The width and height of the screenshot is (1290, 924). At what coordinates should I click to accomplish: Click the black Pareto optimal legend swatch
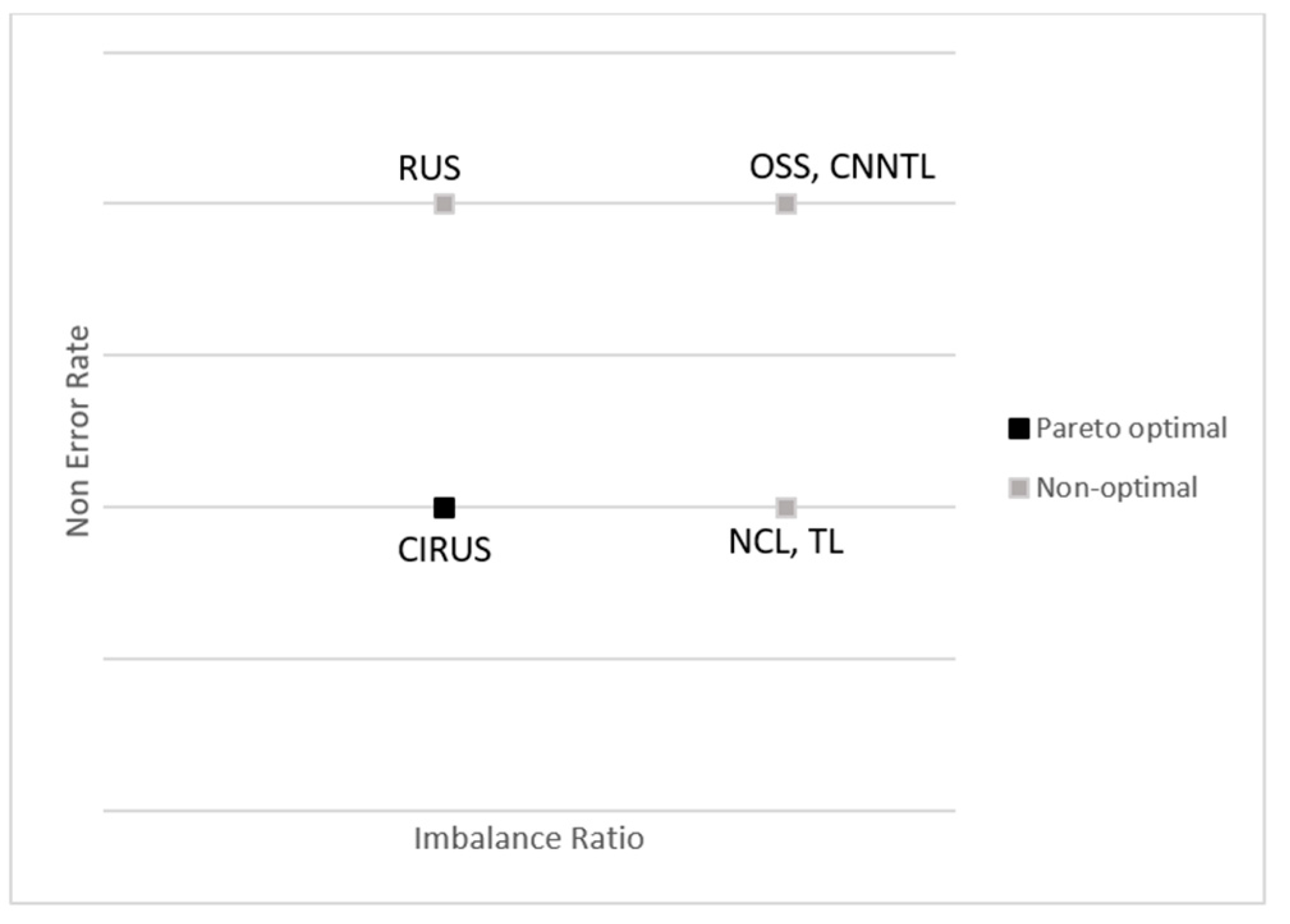click(x=1018, y=428)
